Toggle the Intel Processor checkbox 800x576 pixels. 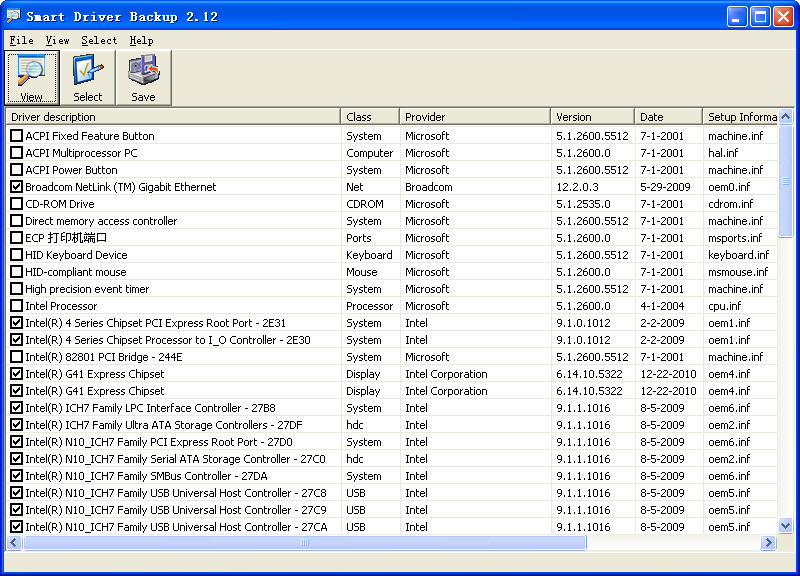click(x=16, y=306)
